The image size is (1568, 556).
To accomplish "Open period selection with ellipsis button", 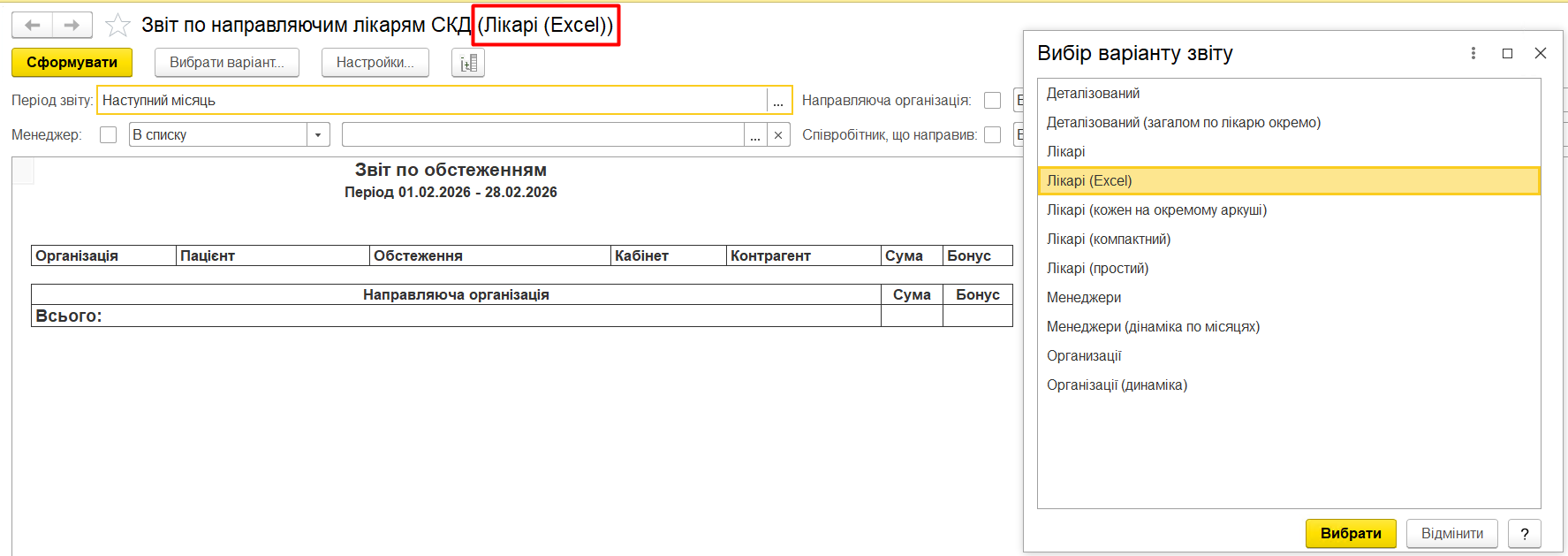I will coord(778,101).
